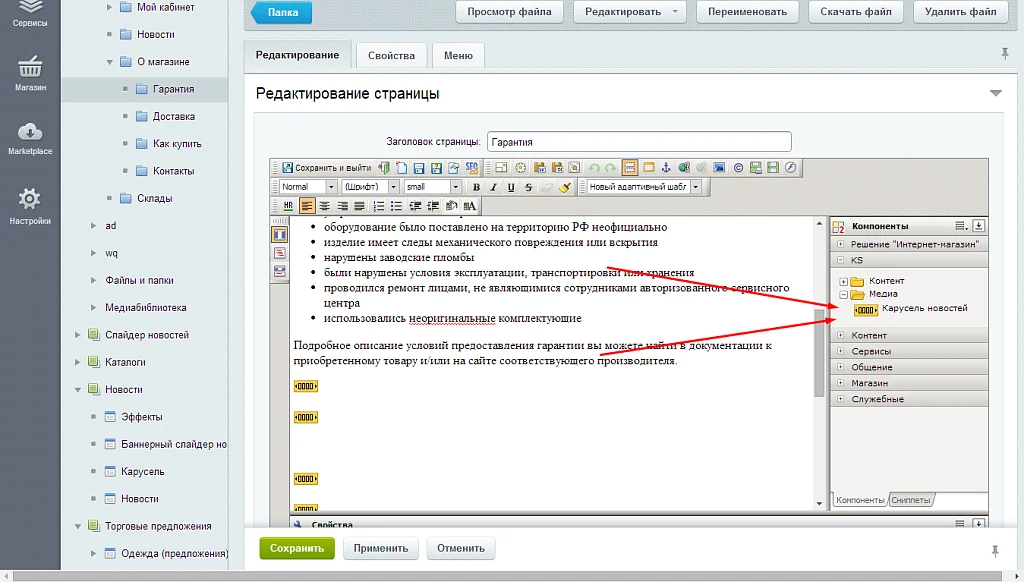
Task: Open the Normal paragraph style dropdown
Action: (x=308, y=187)
